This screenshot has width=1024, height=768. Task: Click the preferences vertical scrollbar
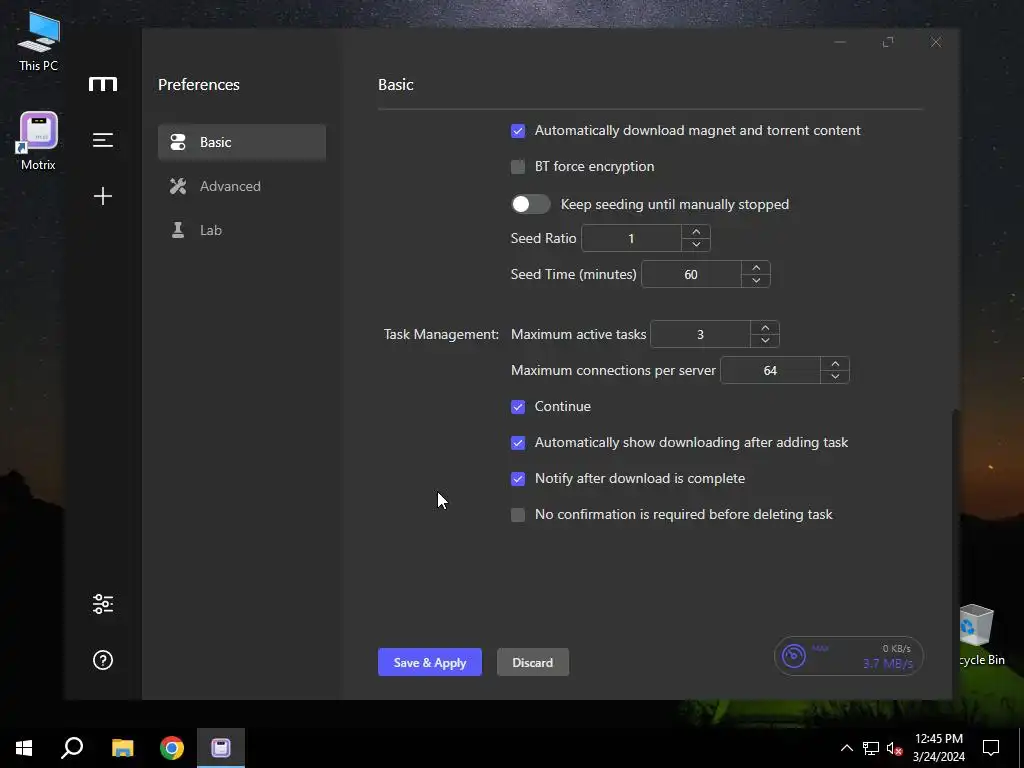coord(955,552)
